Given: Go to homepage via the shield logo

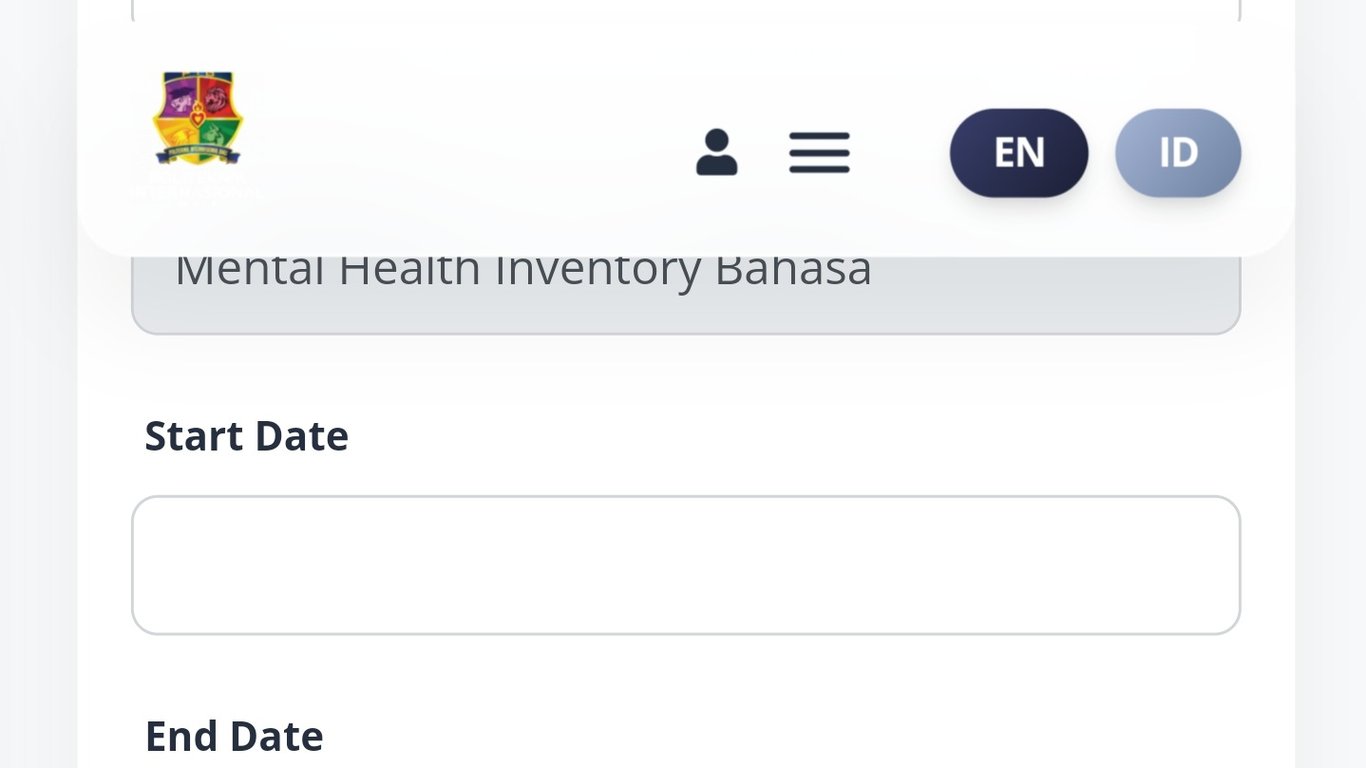Looking at the screenshot, I should point(197,118).
